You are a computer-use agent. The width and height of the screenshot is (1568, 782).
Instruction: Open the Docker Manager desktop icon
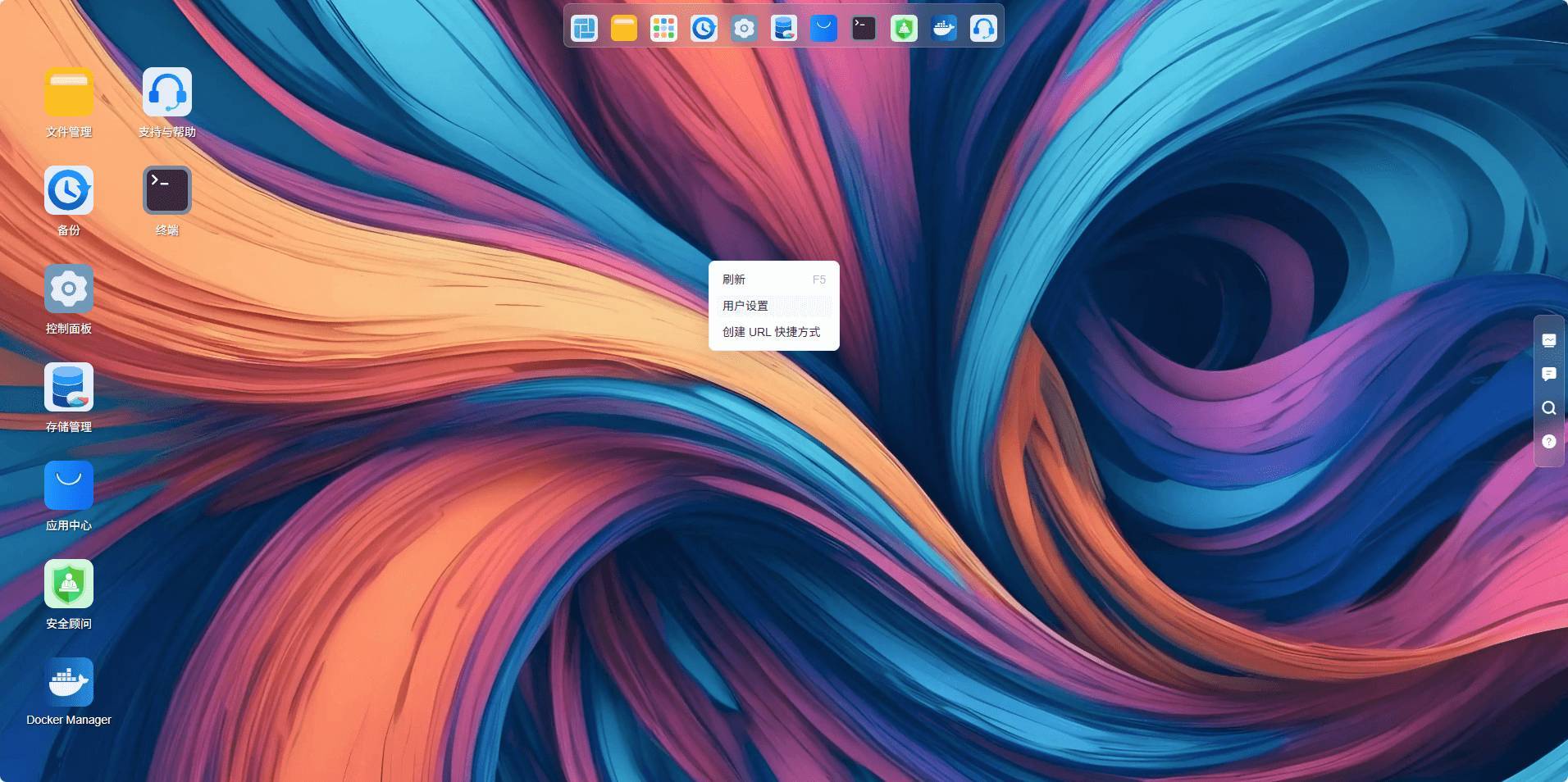click(69, 682)
